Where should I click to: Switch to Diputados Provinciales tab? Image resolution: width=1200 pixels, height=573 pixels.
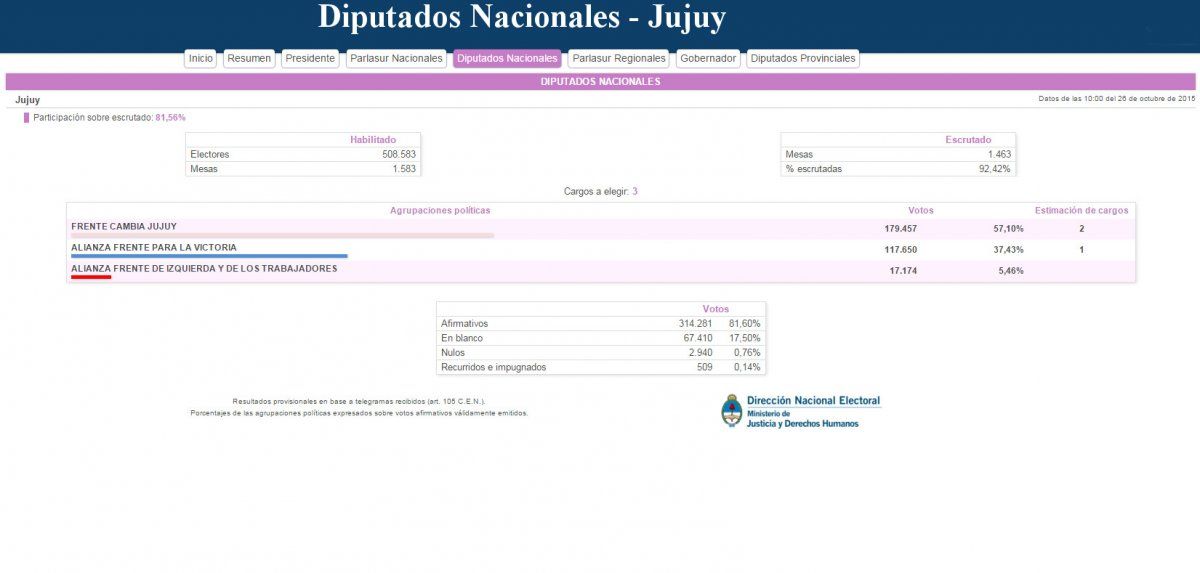pos(803,59)
